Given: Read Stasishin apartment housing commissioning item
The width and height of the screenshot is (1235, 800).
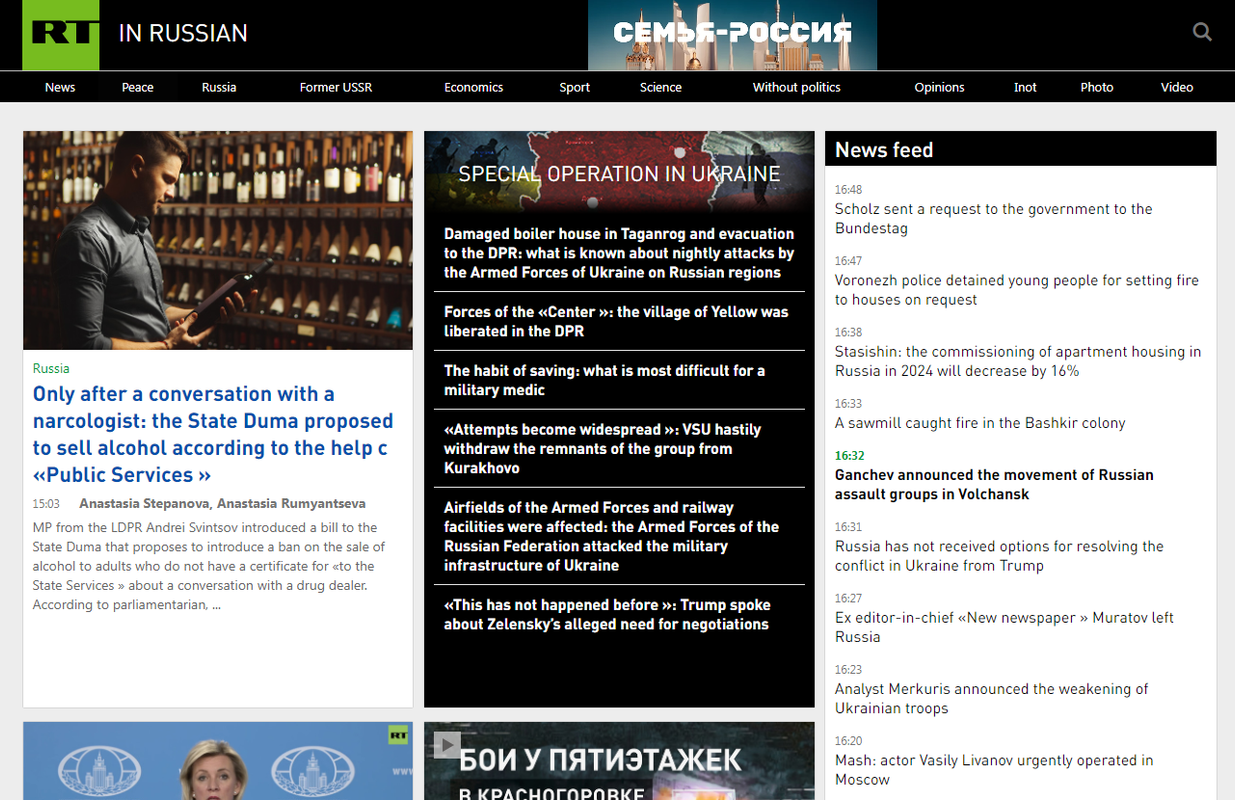Looking at the screenshot, I should click(x=1018, y=361).
